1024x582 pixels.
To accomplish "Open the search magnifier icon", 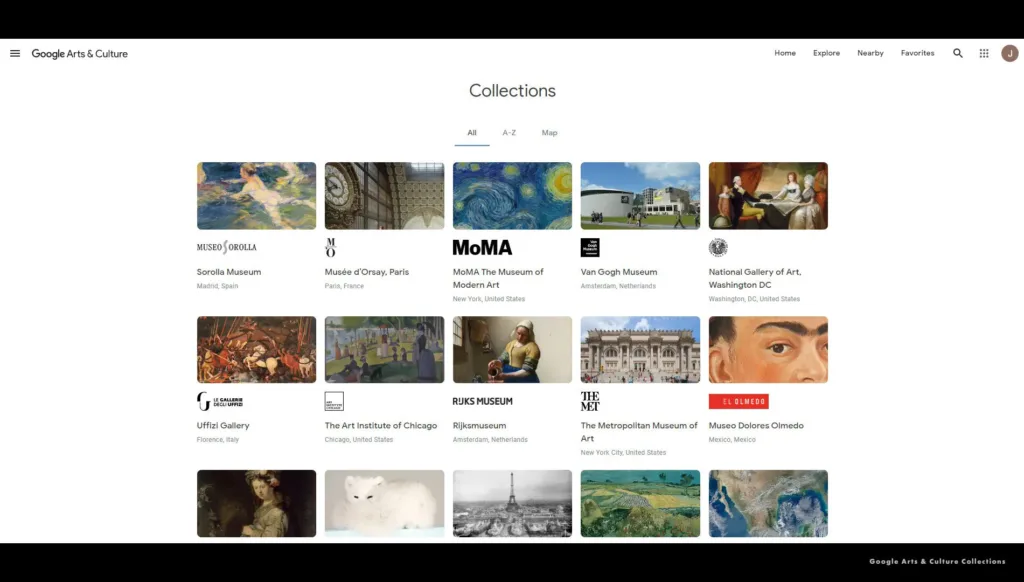I will coord(957,54).
